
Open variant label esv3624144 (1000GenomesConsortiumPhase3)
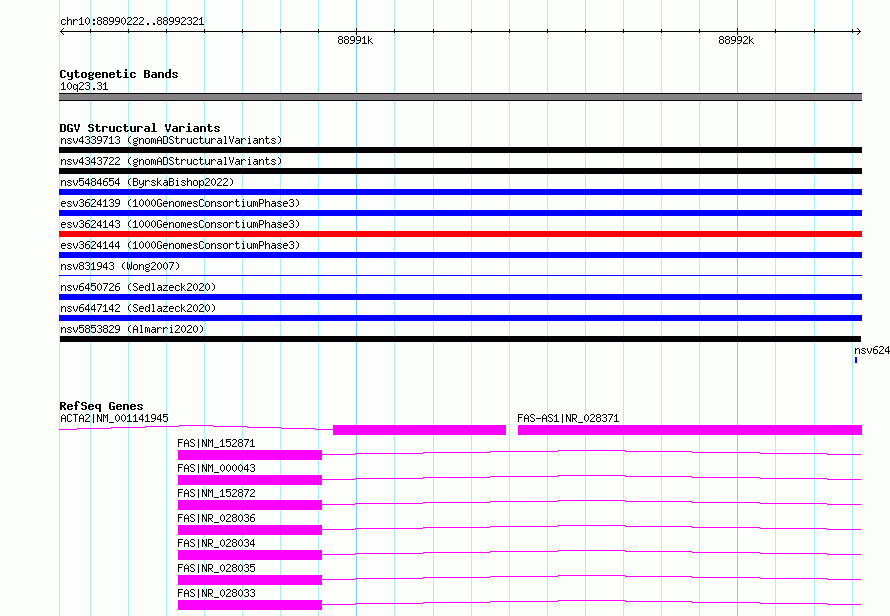[180, 245]
